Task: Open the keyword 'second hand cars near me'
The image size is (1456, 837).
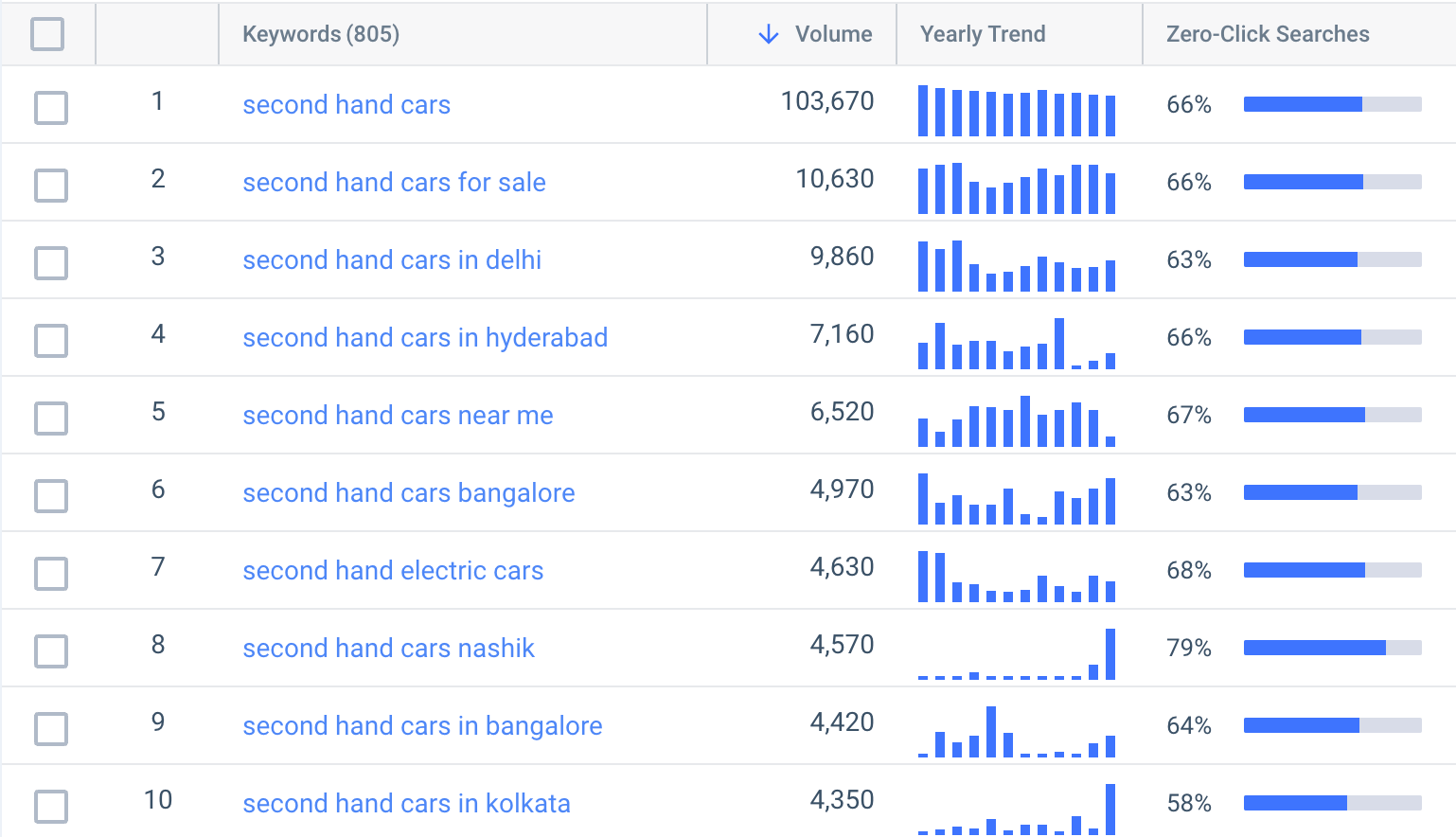Action: tap(398, 415)
